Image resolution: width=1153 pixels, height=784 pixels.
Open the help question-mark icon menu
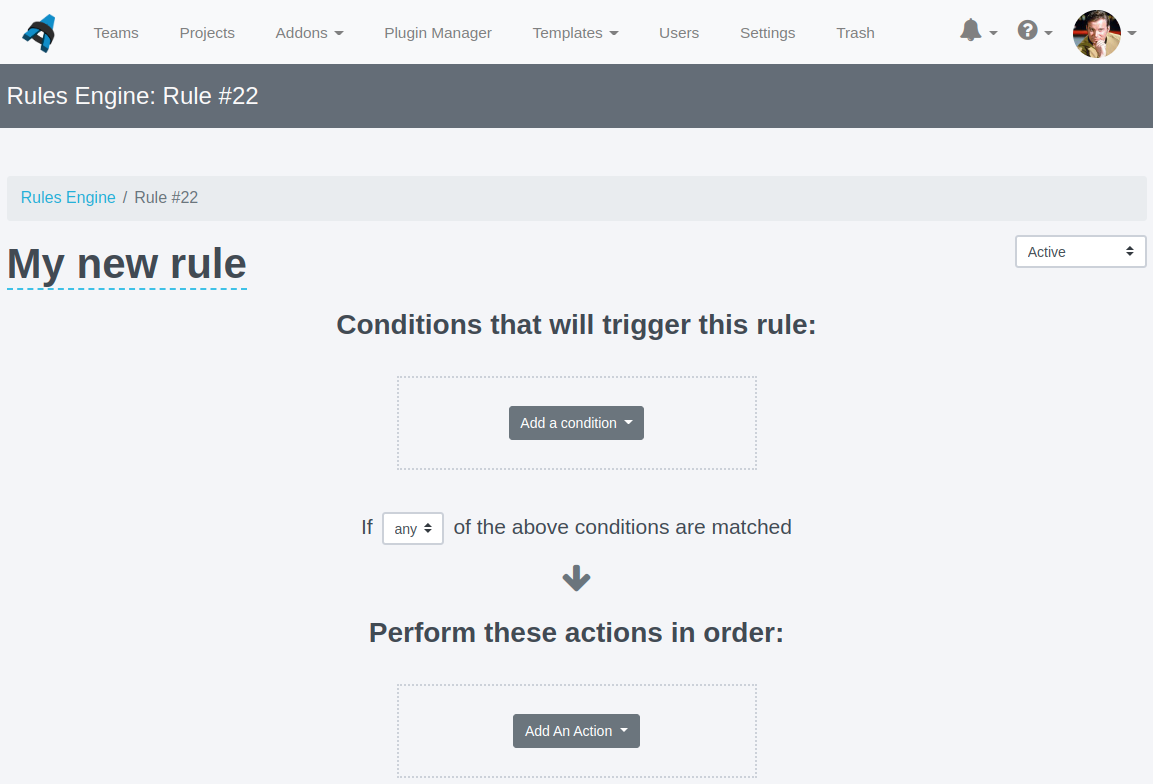(x=1027, y=30)
